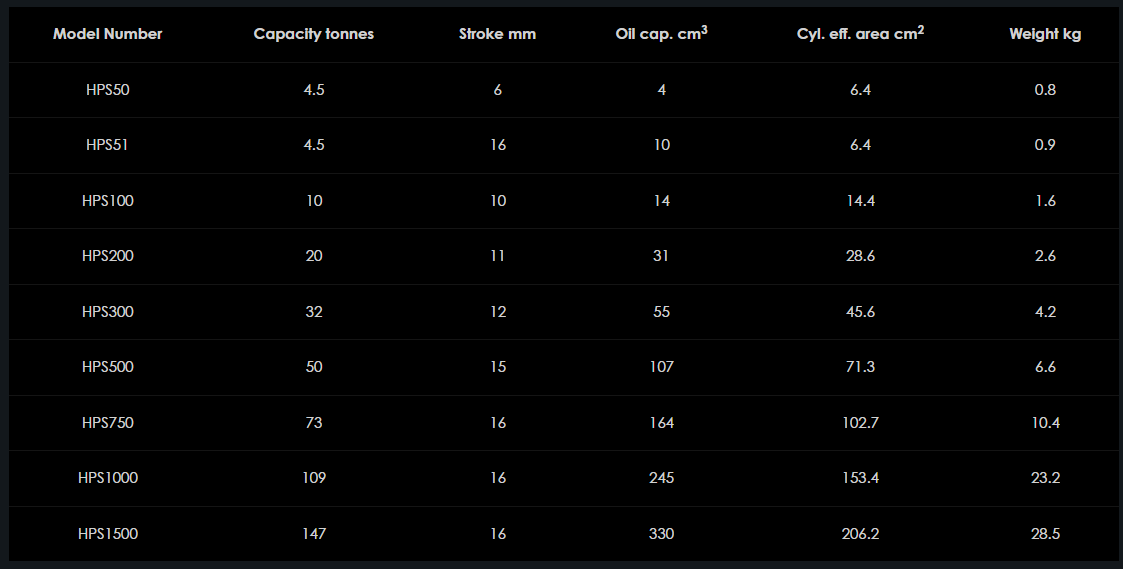Click the HPS500 model cell

108,367
